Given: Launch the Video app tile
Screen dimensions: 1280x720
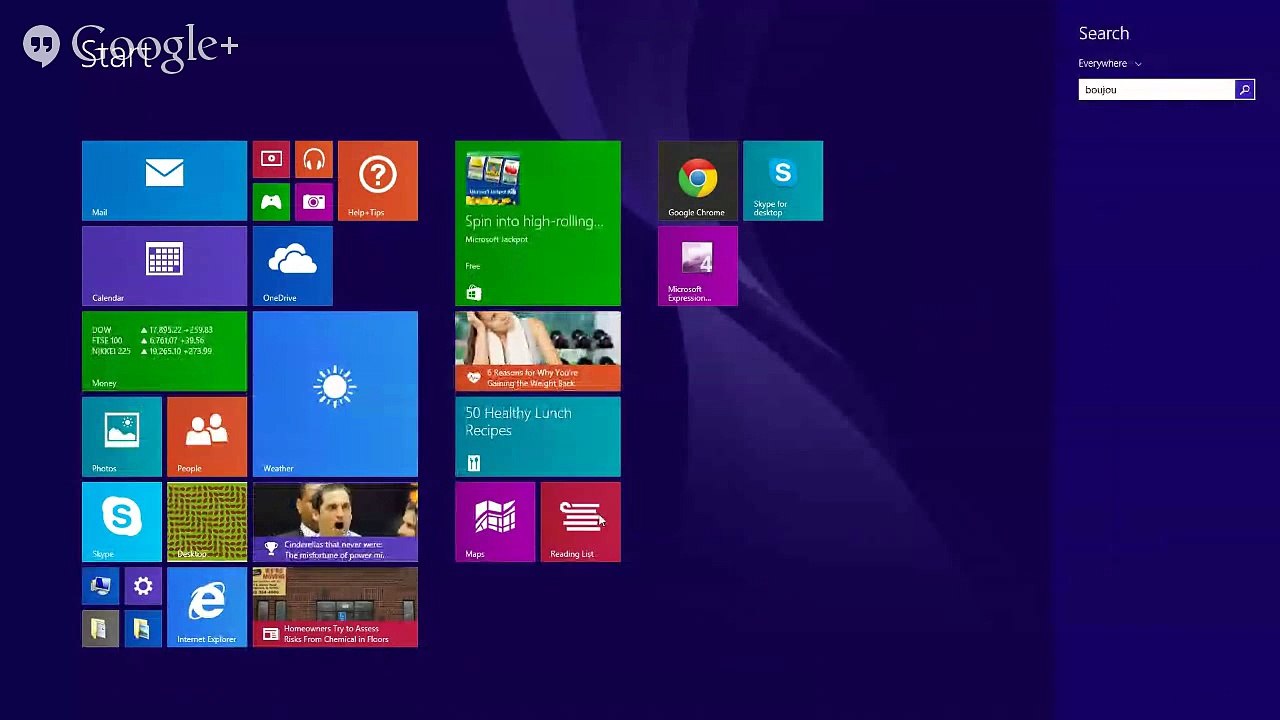Looking at the screenshot, I should (271, 159).
